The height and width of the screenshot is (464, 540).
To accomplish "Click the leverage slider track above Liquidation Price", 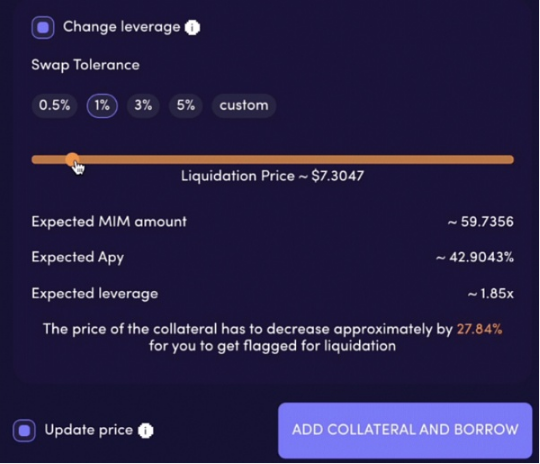I will [x=273, y=159].
